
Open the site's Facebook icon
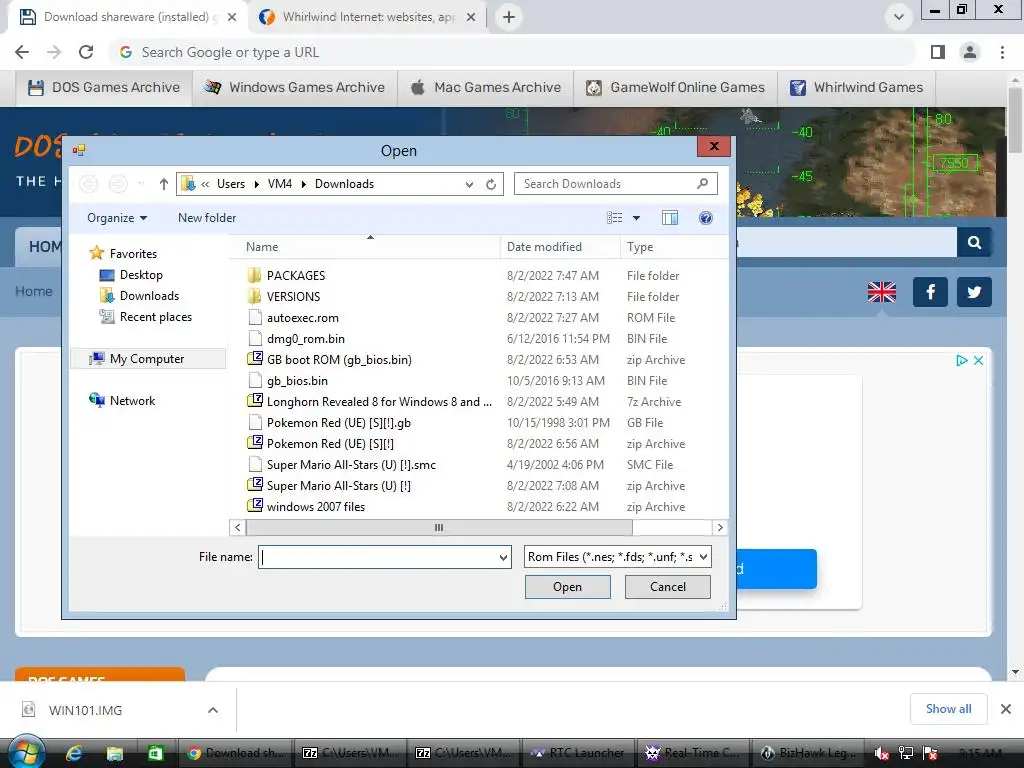pyautogui.click(x=930, y=292)
